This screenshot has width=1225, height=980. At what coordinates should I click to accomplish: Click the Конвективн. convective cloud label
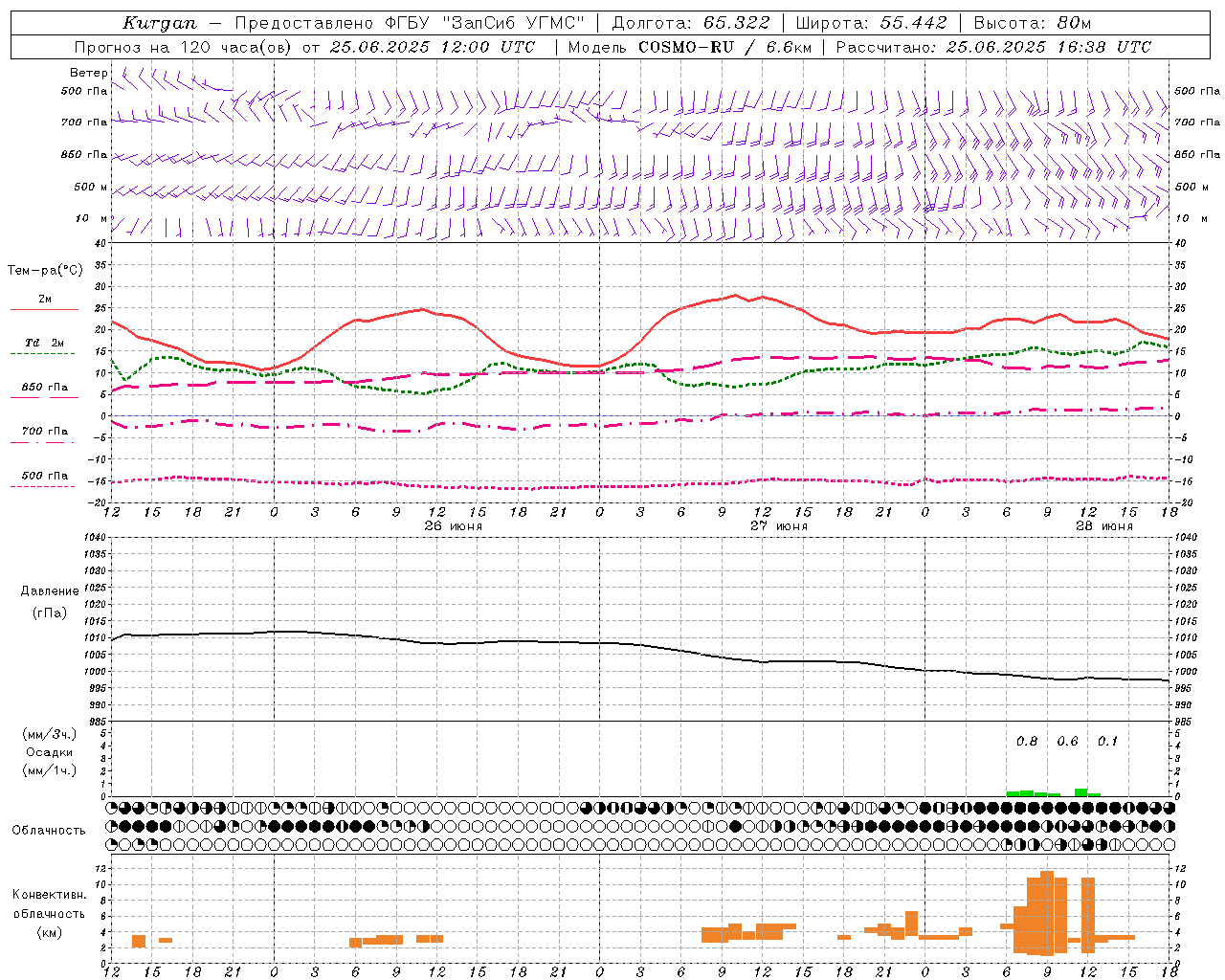50,895
